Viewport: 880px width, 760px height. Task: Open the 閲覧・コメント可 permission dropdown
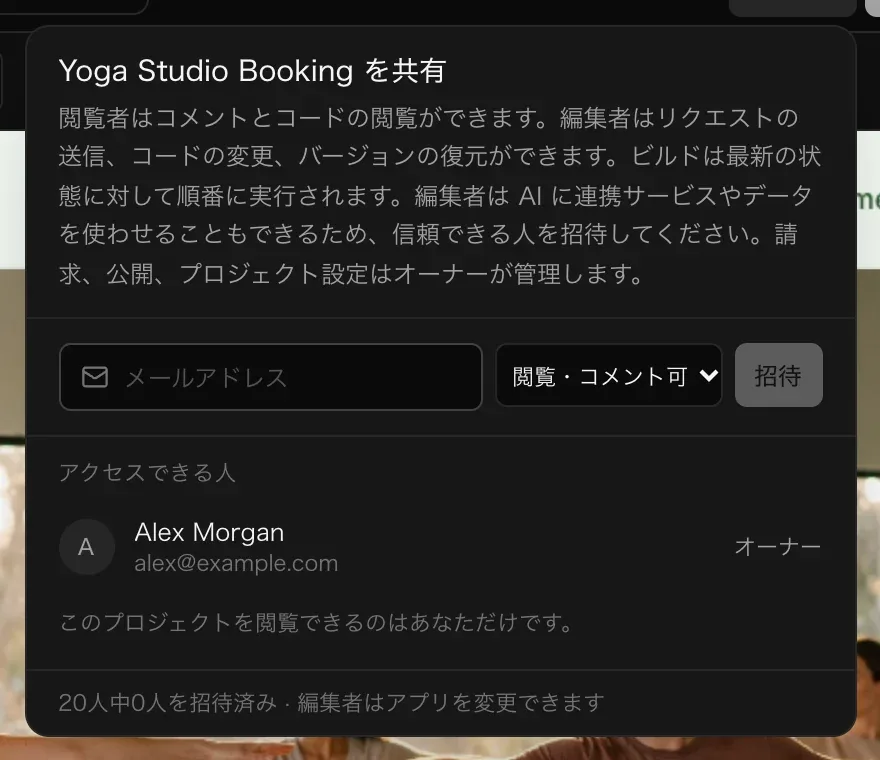tap(609, 376)
